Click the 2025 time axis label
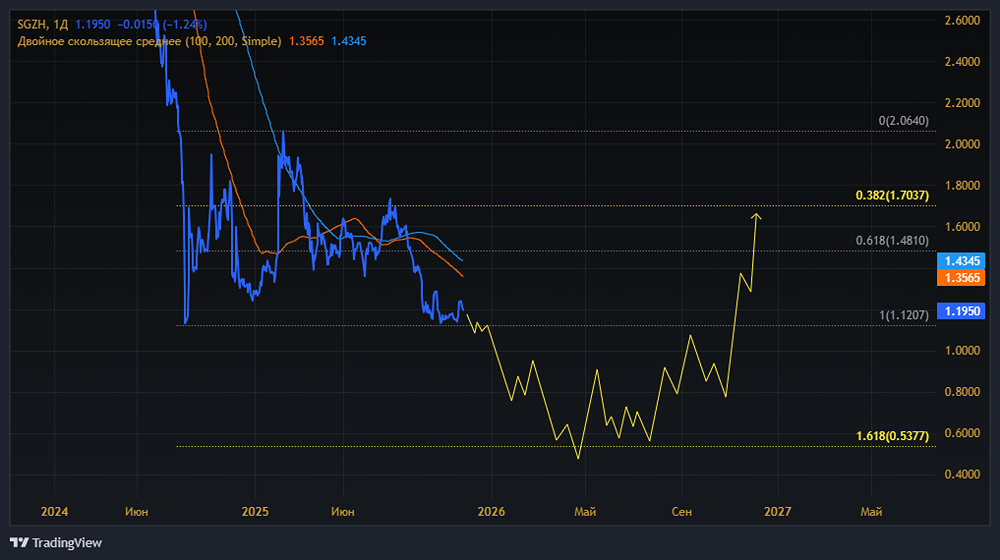1000x560 pixels. coord(255,512)
